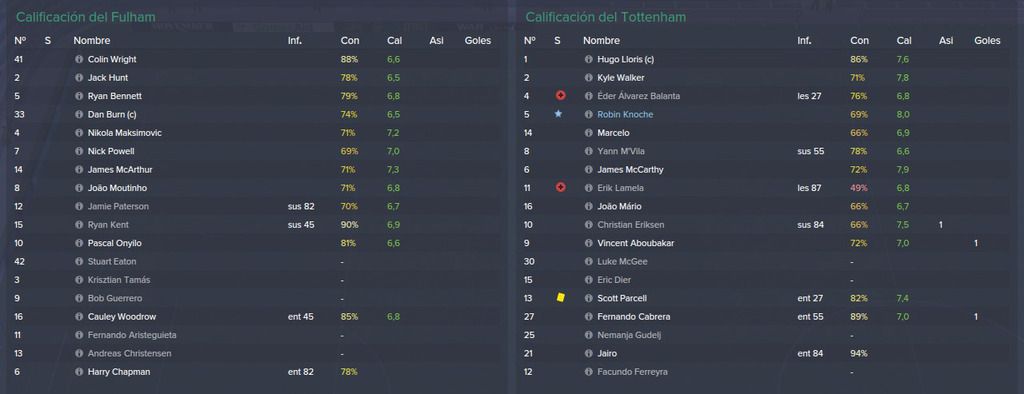This screenshot has width=1024, height=394.
Task: Click info icon beside Cauley Woodrow
Action: 79,317
